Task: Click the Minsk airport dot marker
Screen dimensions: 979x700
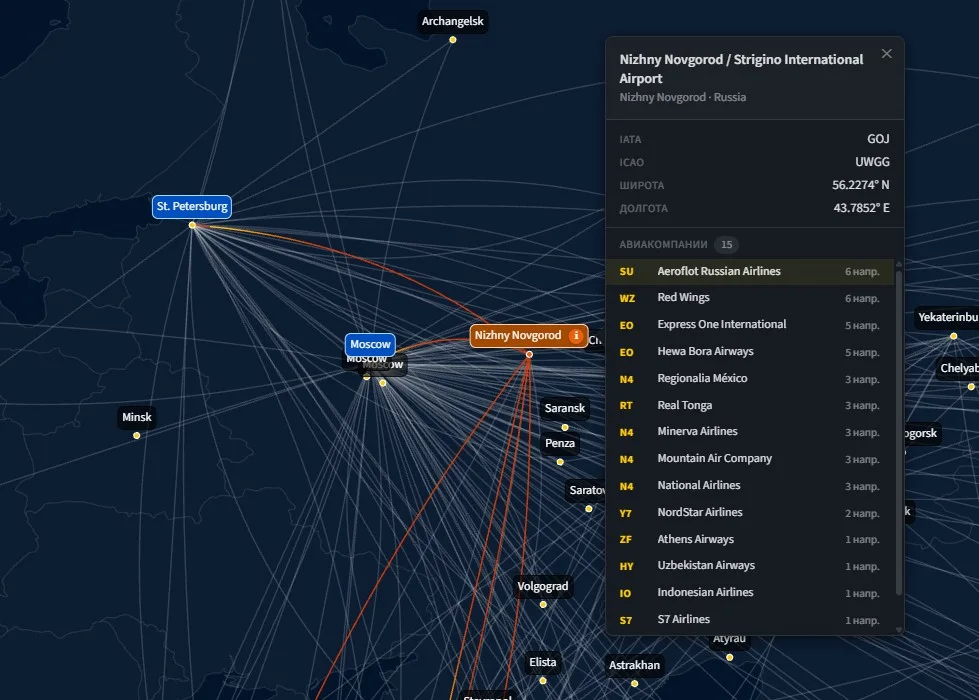Action: [137, 435]
